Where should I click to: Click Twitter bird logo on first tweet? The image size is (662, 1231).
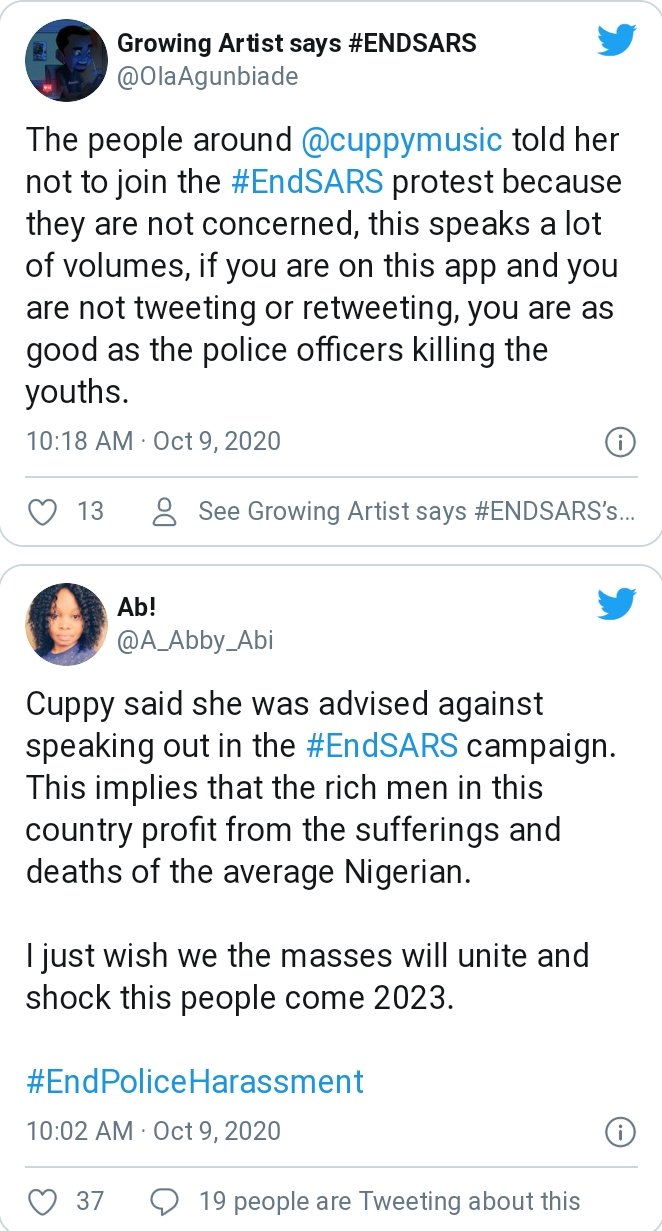617,41
